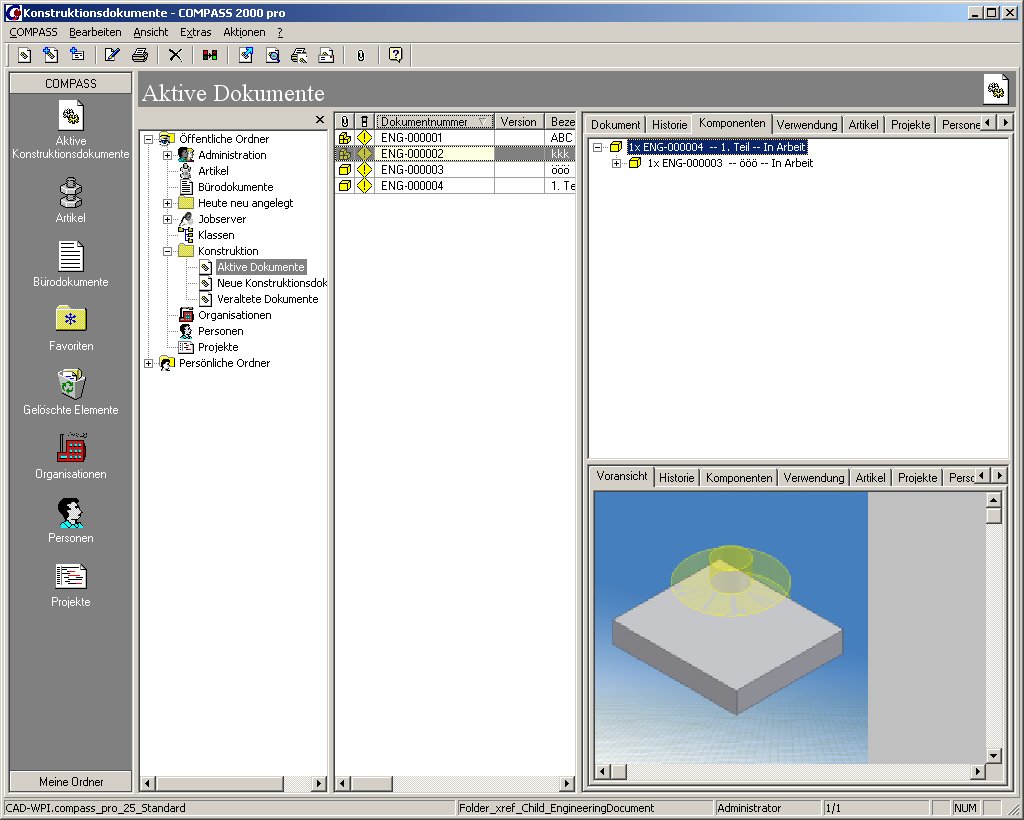Image resolution: width=1024 pixels, height=820 pixels.
Task: Switch to lower Voransicht tab
Action: (622, 476)
